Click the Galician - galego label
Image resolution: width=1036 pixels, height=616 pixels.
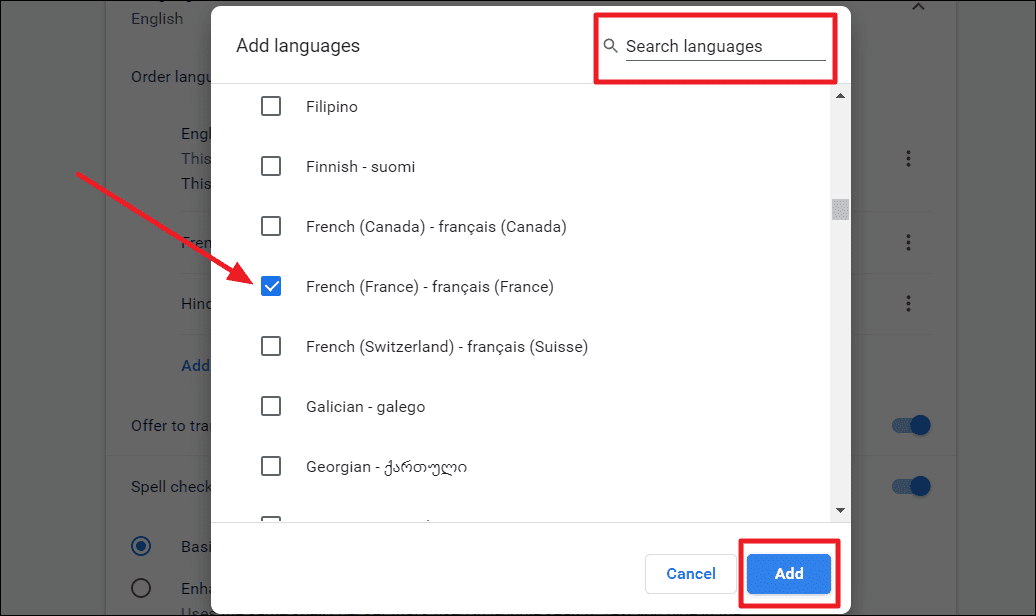365,406
